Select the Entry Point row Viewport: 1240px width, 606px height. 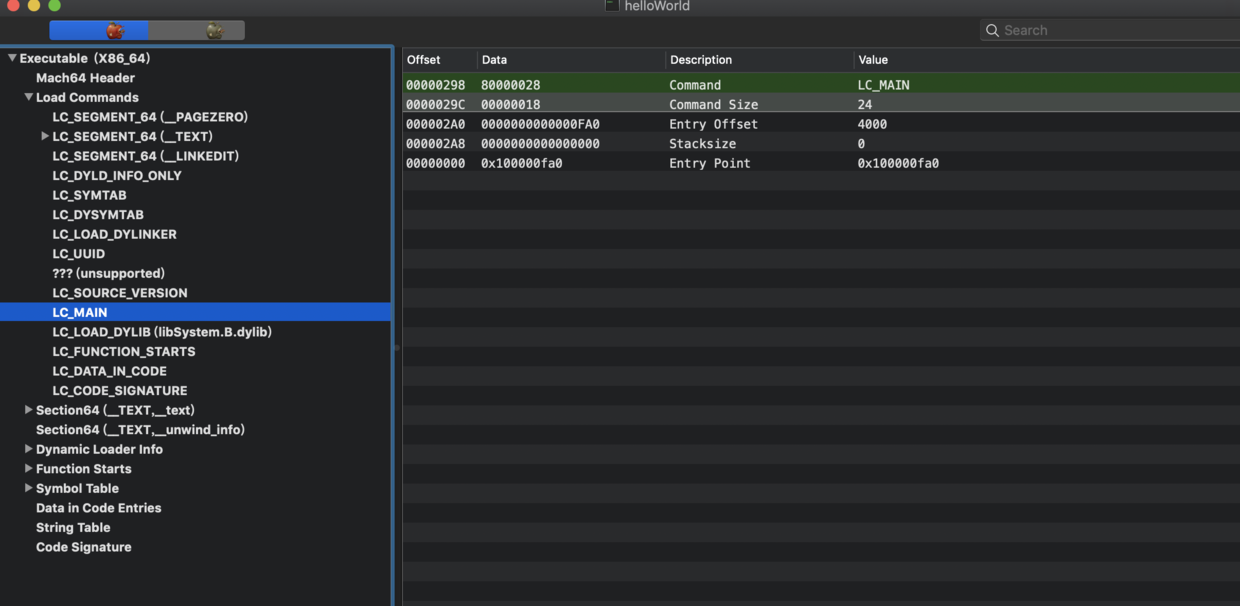pos(821,163)
